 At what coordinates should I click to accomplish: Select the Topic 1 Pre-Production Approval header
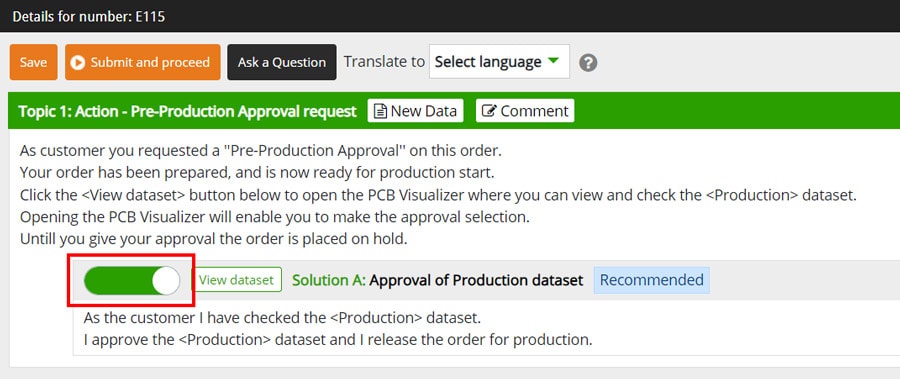click(187, 111)
